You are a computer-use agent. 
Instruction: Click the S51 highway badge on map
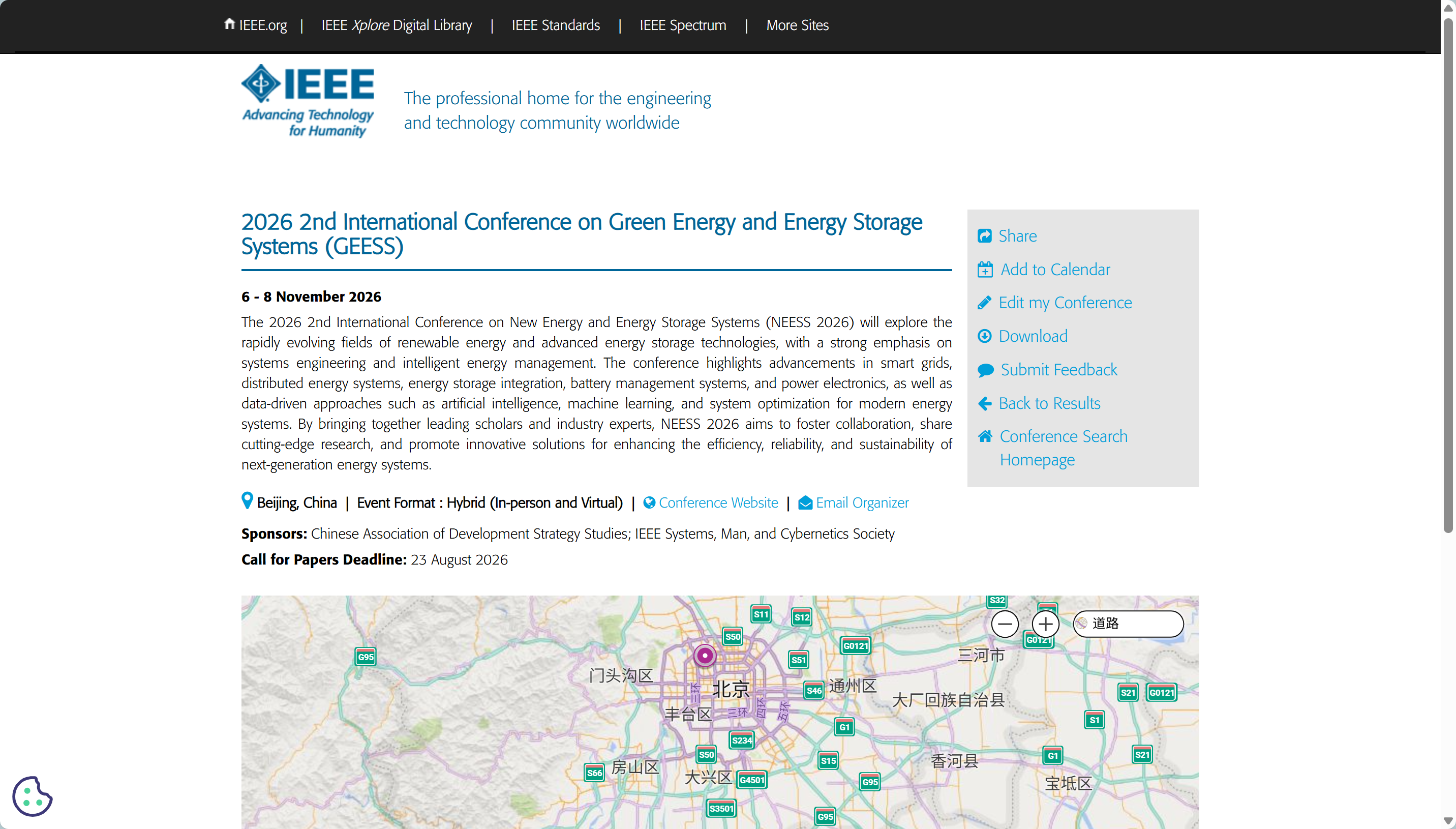click(798, 660)
